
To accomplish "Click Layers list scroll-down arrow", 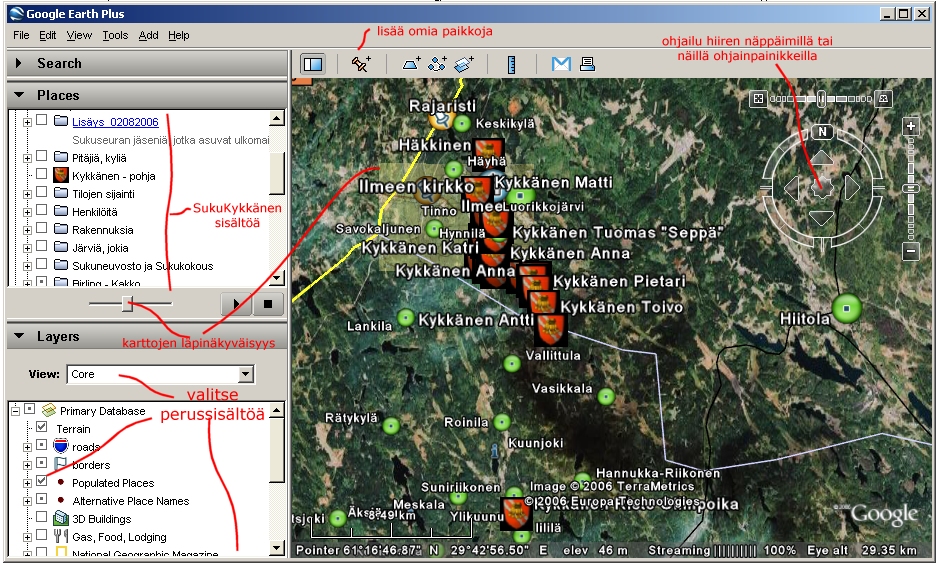I will [276, 547].
